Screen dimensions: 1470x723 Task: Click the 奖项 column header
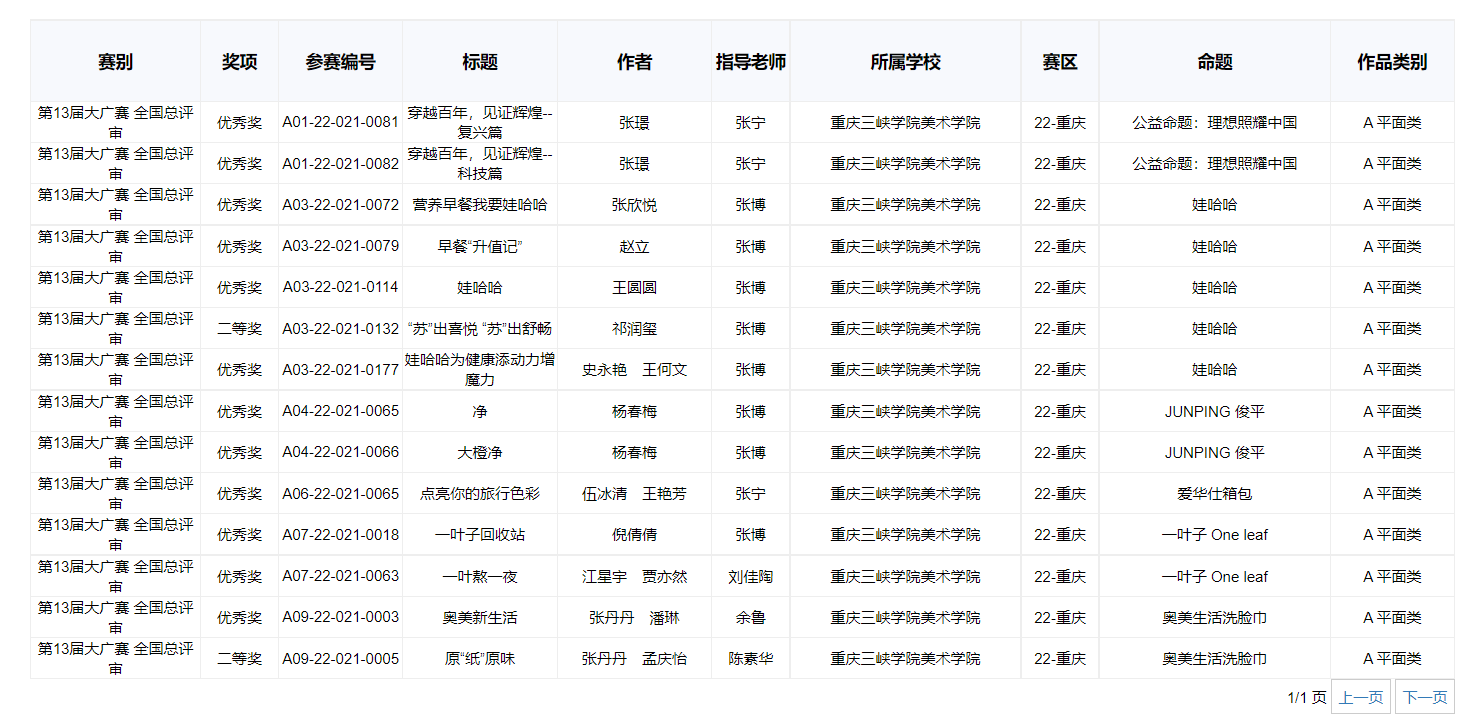click(x=240, y=62)
